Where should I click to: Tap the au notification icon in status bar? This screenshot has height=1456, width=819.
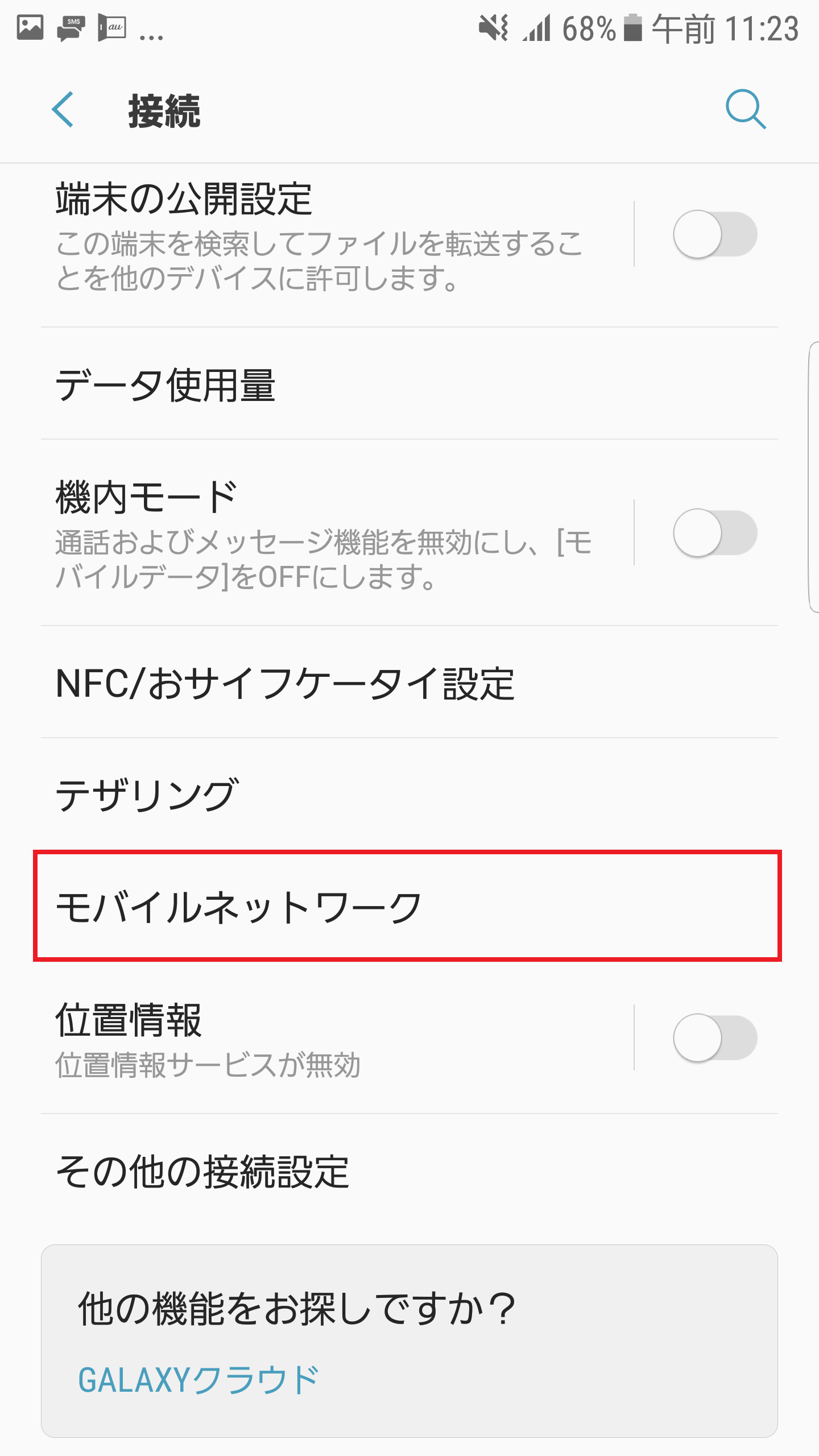114,26
